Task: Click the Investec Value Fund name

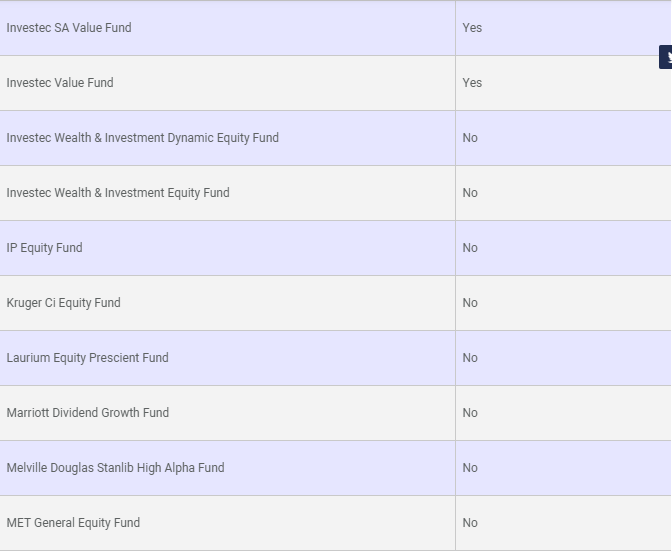Action: pyautogui.click(x=60, y=83)
